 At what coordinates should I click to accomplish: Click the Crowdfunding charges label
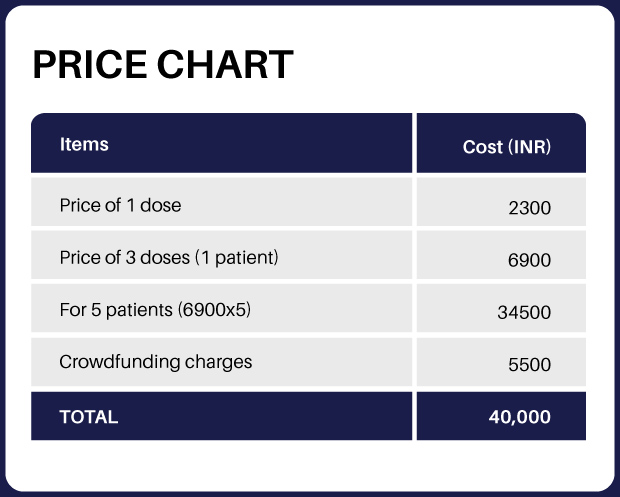[156, 361]
